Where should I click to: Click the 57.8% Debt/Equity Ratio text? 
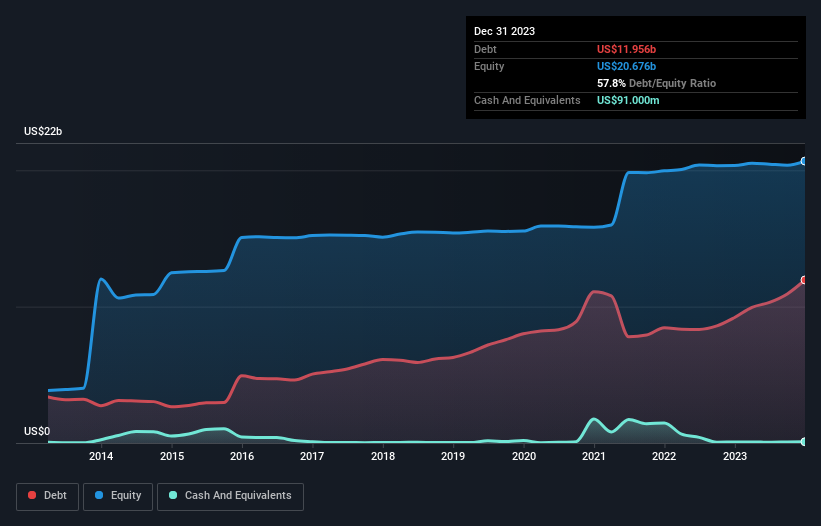coord(656,83)
